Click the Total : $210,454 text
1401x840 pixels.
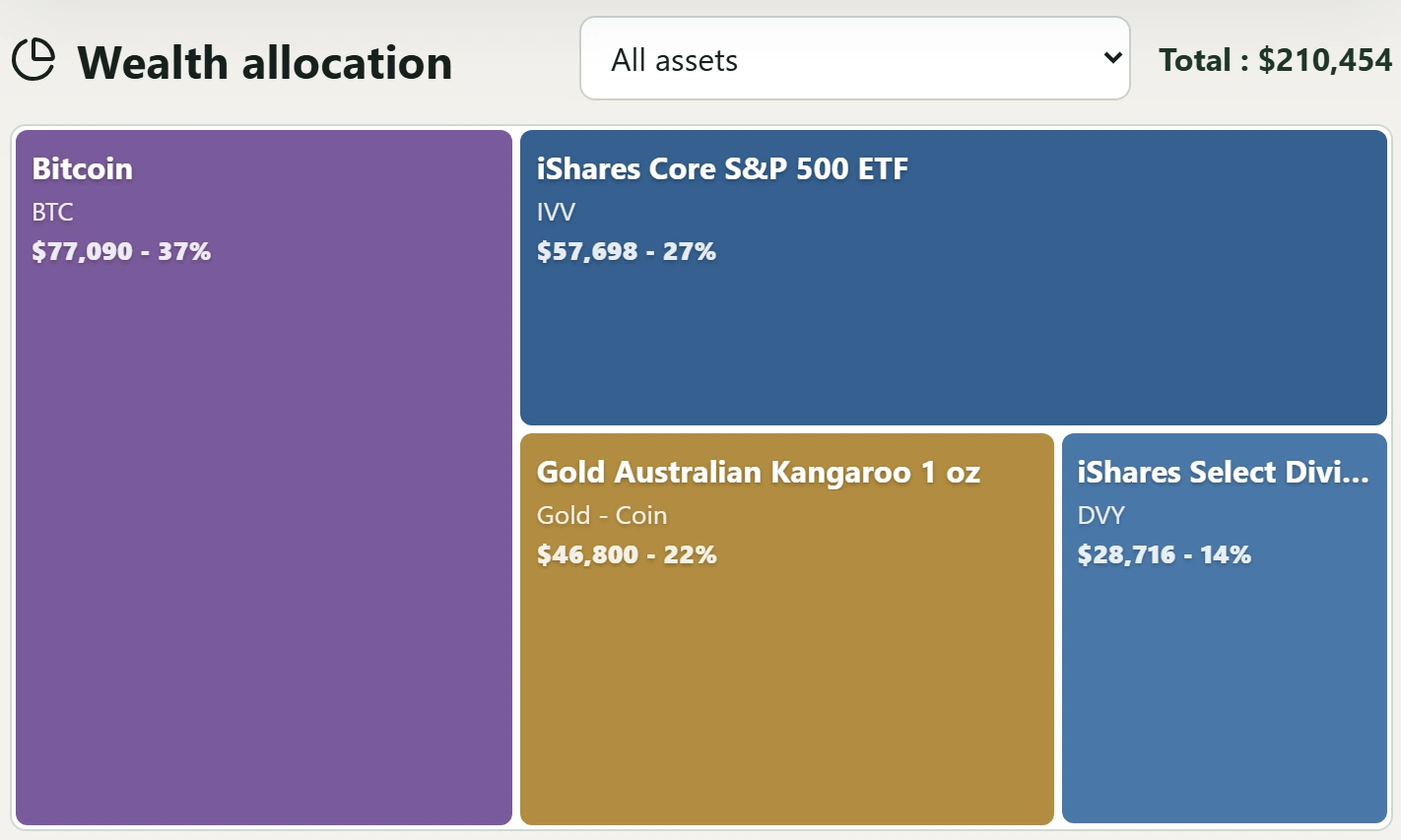[x=1275, y=60]
